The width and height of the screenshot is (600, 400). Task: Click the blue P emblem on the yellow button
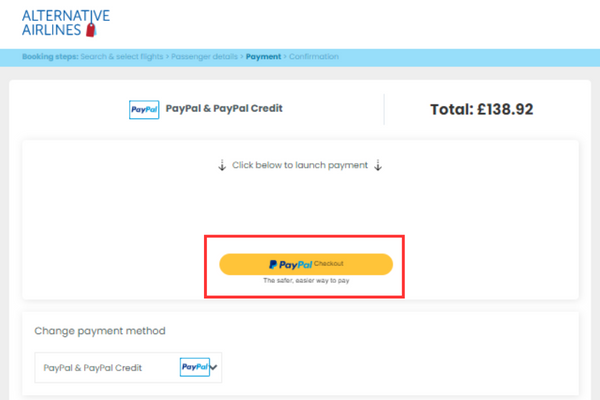click(273, 264)
